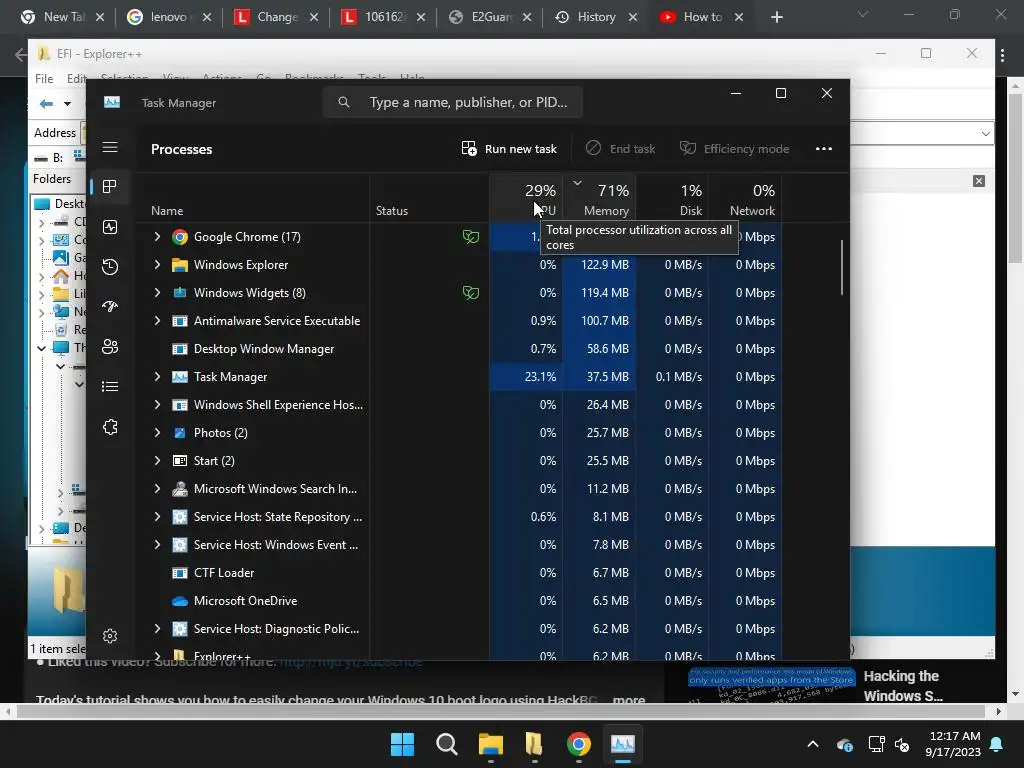1024x768 pixels.
Task: Sort processes by Disk column
Action: pos(673,199)
